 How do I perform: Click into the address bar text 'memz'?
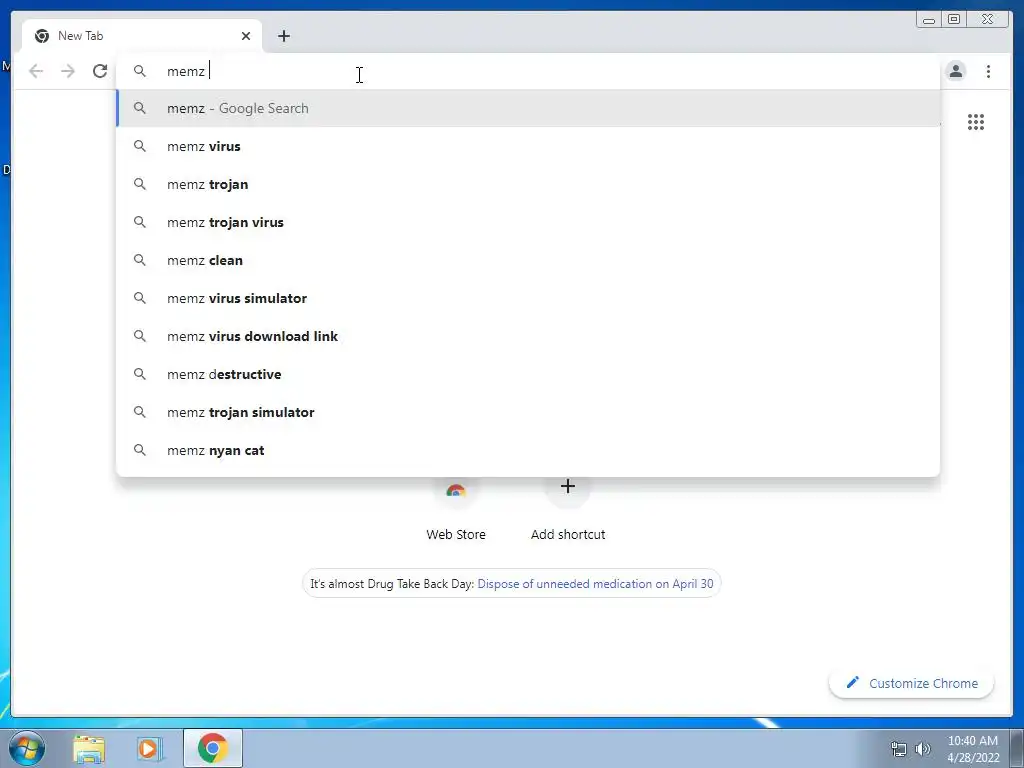click(186, 71)
